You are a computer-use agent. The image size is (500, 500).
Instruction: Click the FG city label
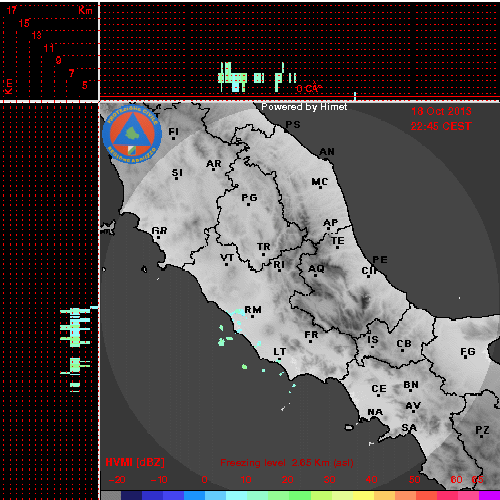(468, 352)
